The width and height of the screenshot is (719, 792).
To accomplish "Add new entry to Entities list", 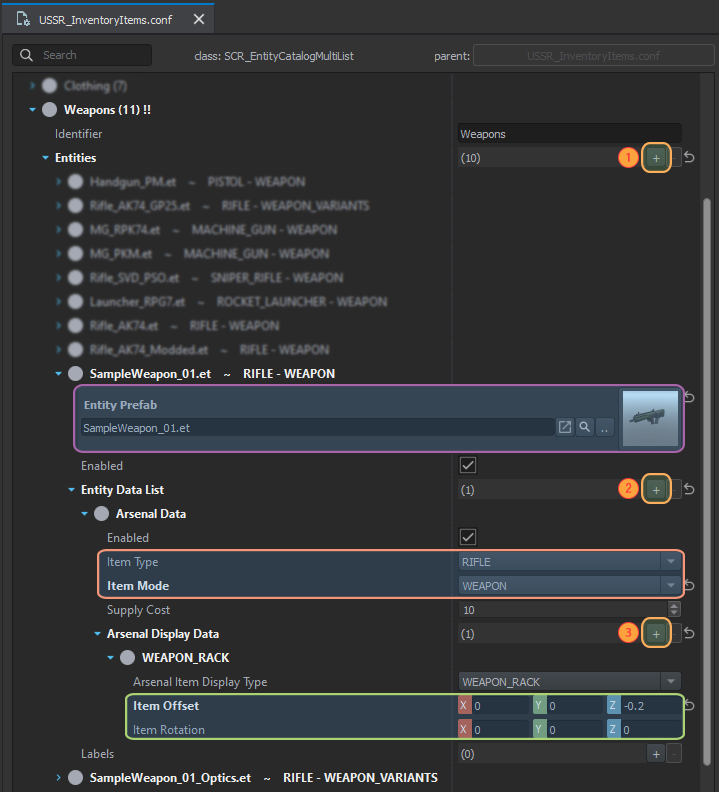I will [656, 158].
